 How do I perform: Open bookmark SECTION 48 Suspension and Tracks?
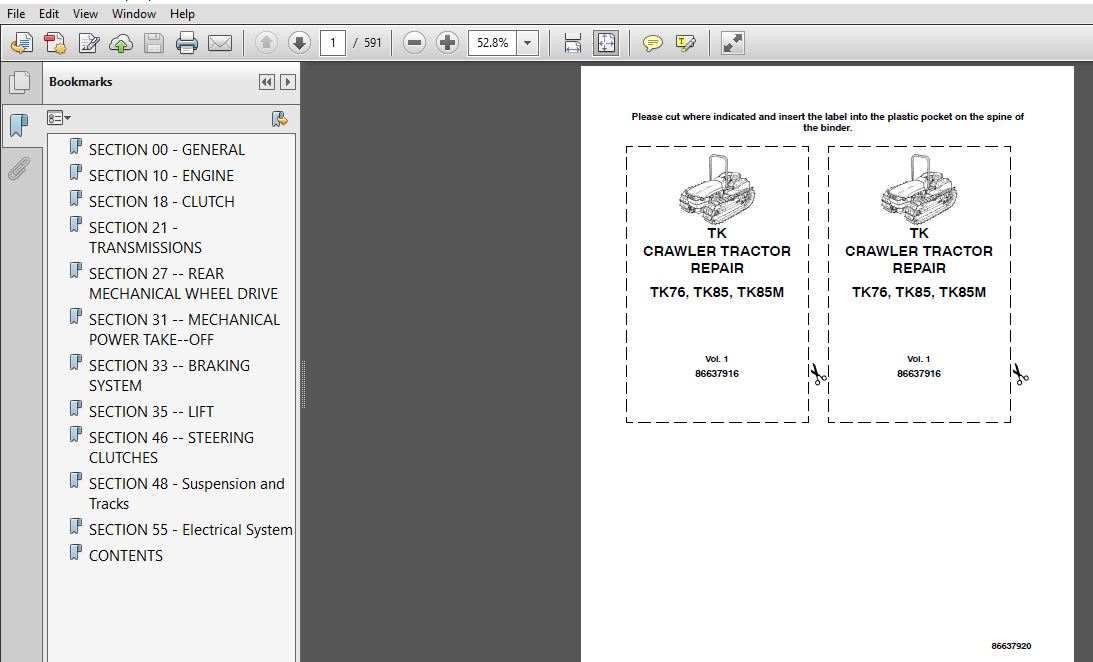pyautogui.click(x=187, y=493)
